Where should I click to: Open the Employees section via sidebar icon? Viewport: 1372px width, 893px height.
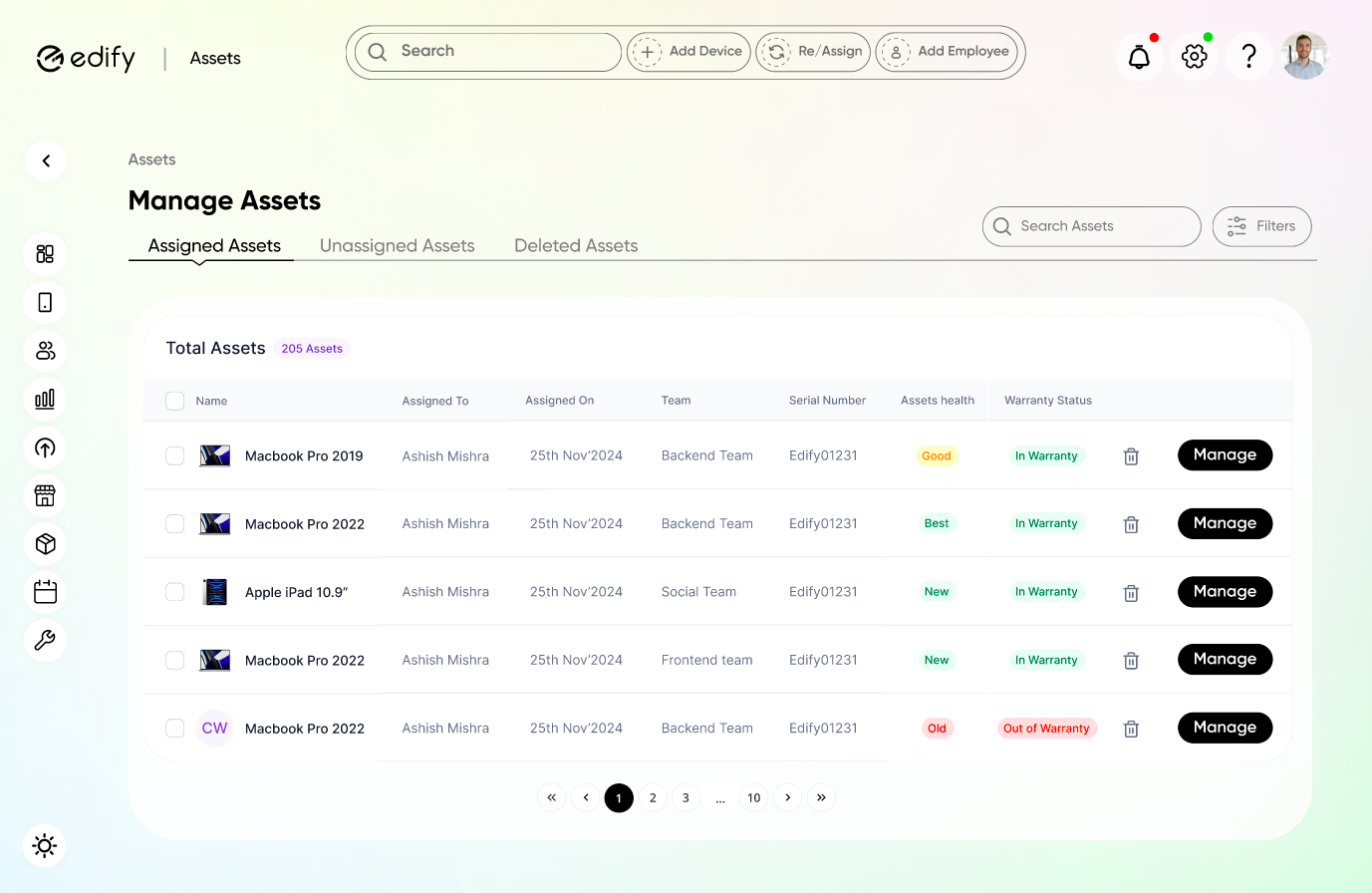(x=45, y=350)
